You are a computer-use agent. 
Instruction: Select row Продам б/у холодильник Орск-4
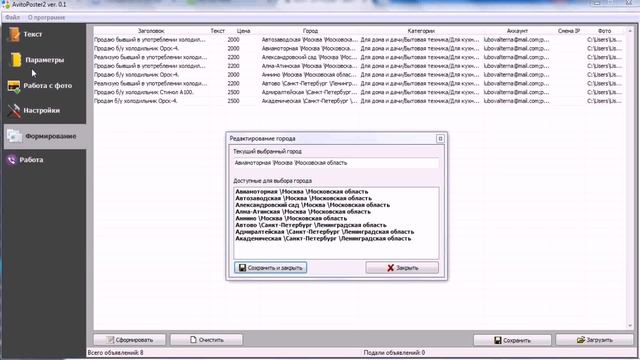click(x=358, y=101)
